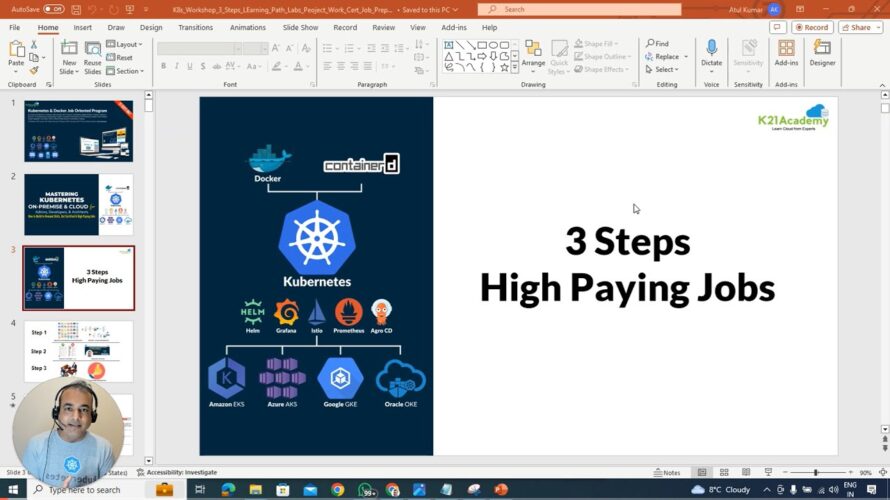Align text left
890x500 pixels.
328,66
